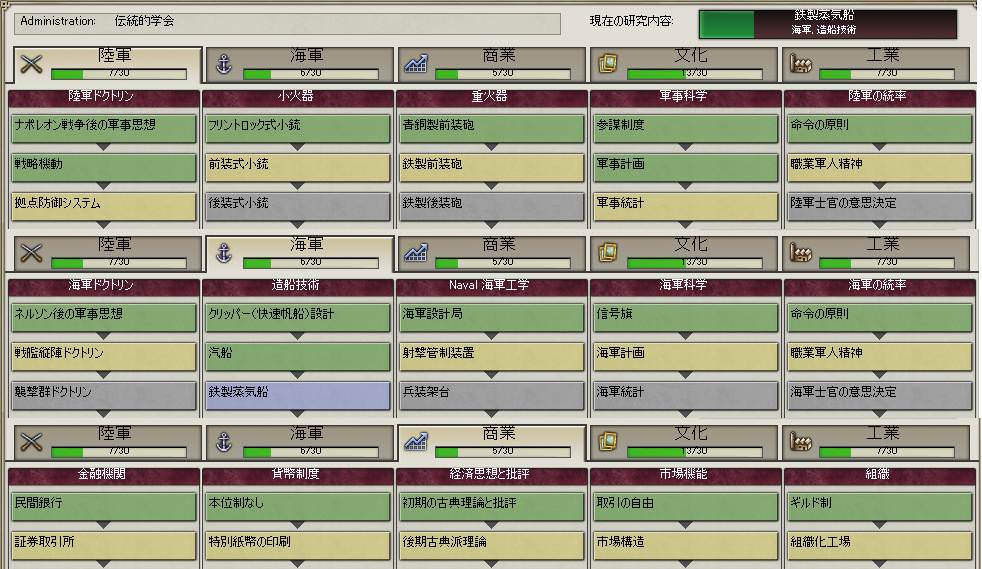Select the 拠点防御システム technology

(x=104, y=203)
